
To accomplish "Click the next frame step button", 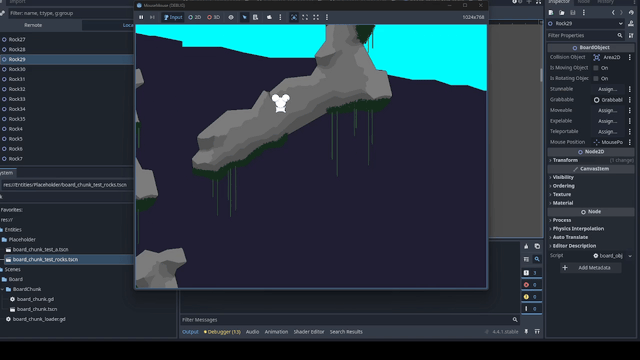I will click(x=152, y=17).
